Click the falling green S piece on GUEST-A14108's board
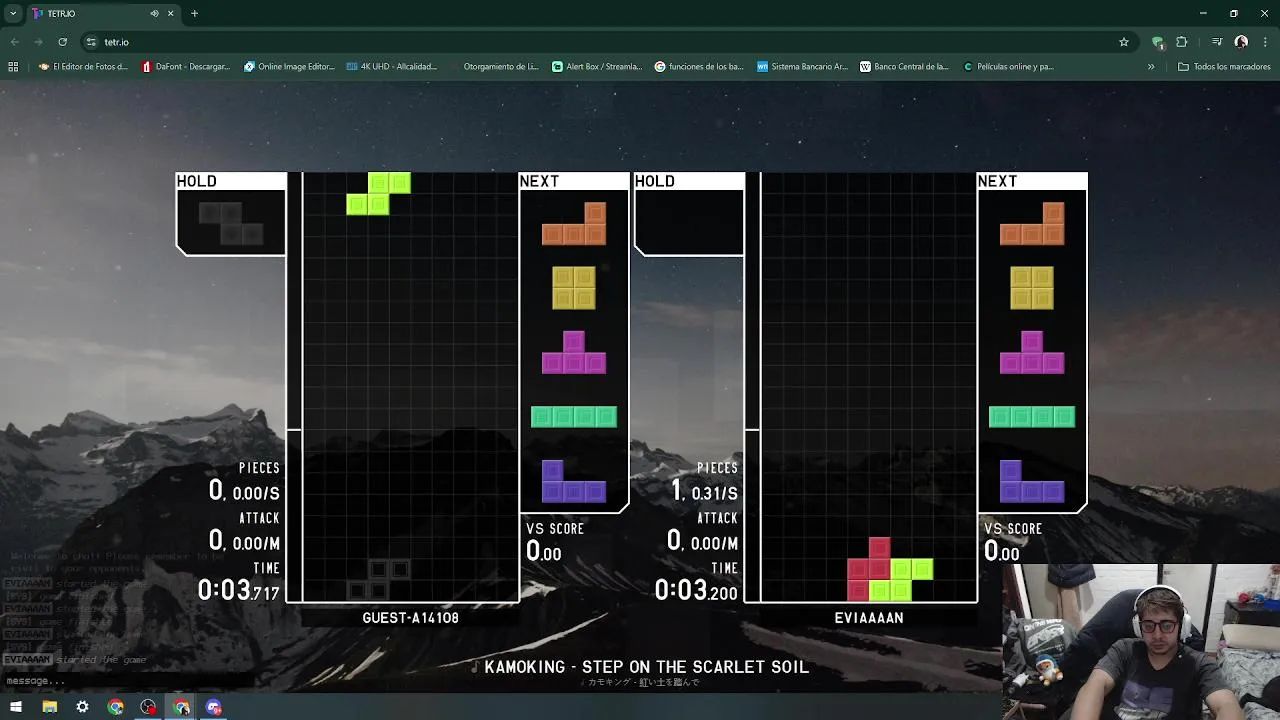 click(379, 193)
